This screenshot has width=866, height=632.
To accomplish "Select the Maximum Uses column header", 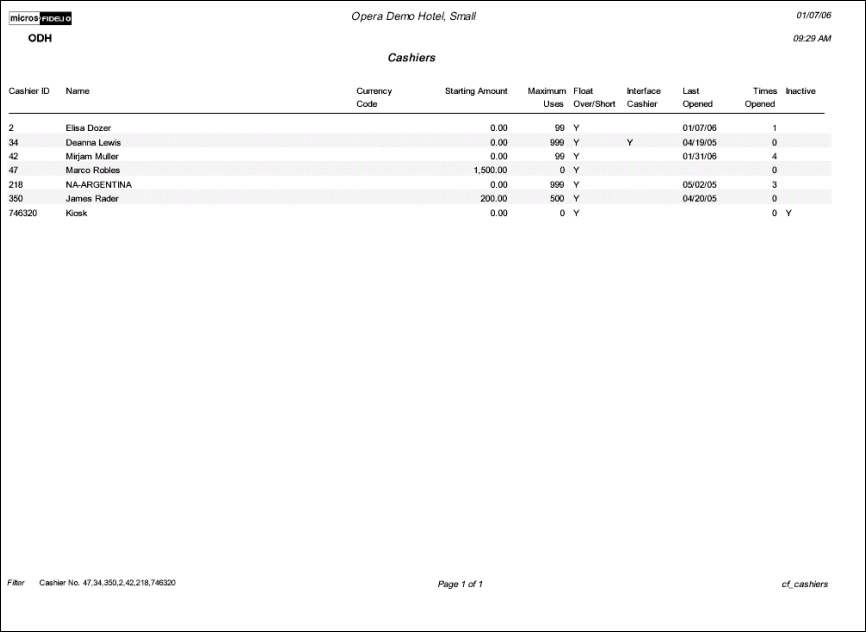I will [x=547, y=97].
